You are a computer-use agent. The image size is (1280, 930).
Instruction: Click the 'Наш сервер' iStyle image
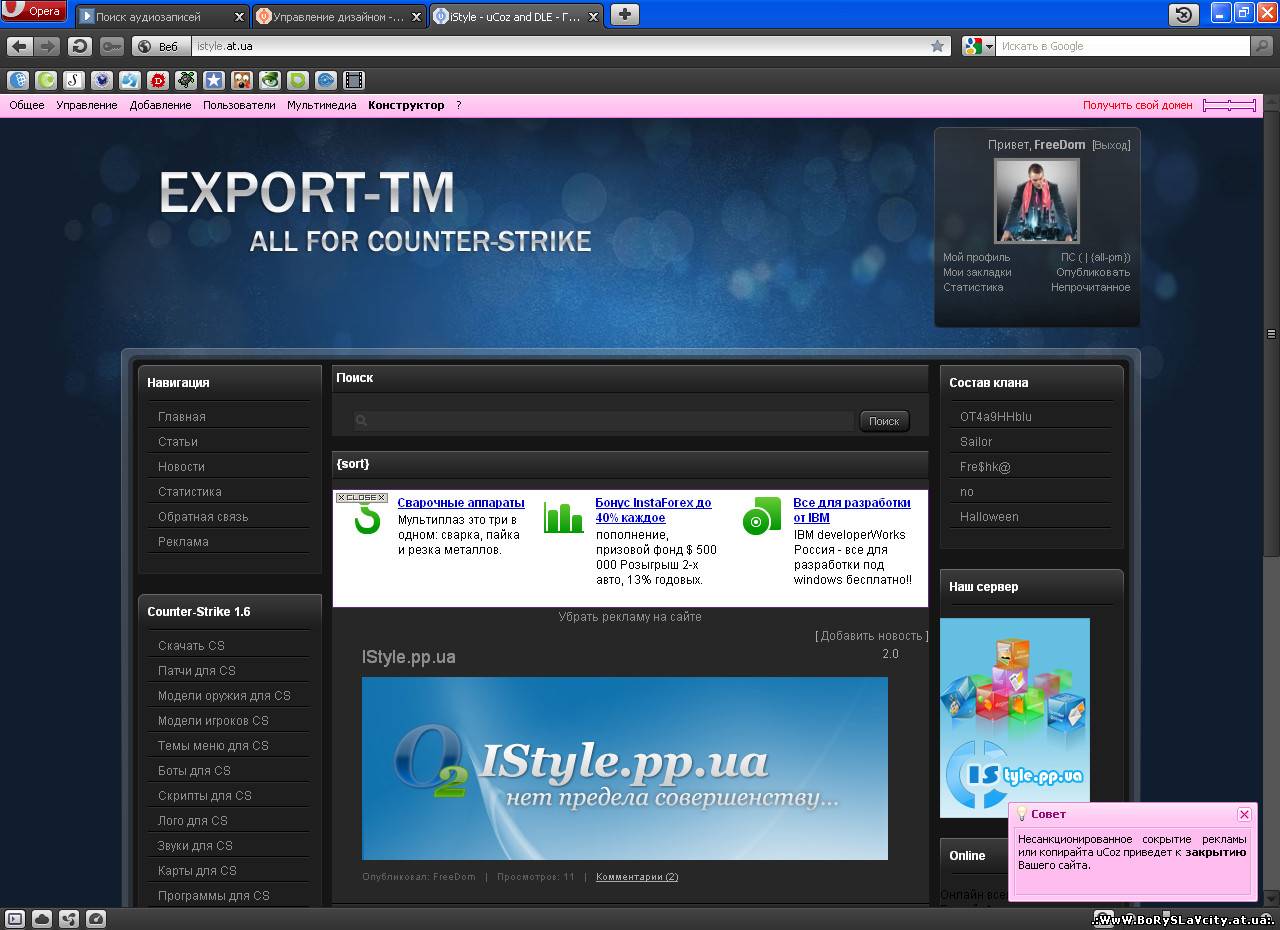tap(1015, 718)
